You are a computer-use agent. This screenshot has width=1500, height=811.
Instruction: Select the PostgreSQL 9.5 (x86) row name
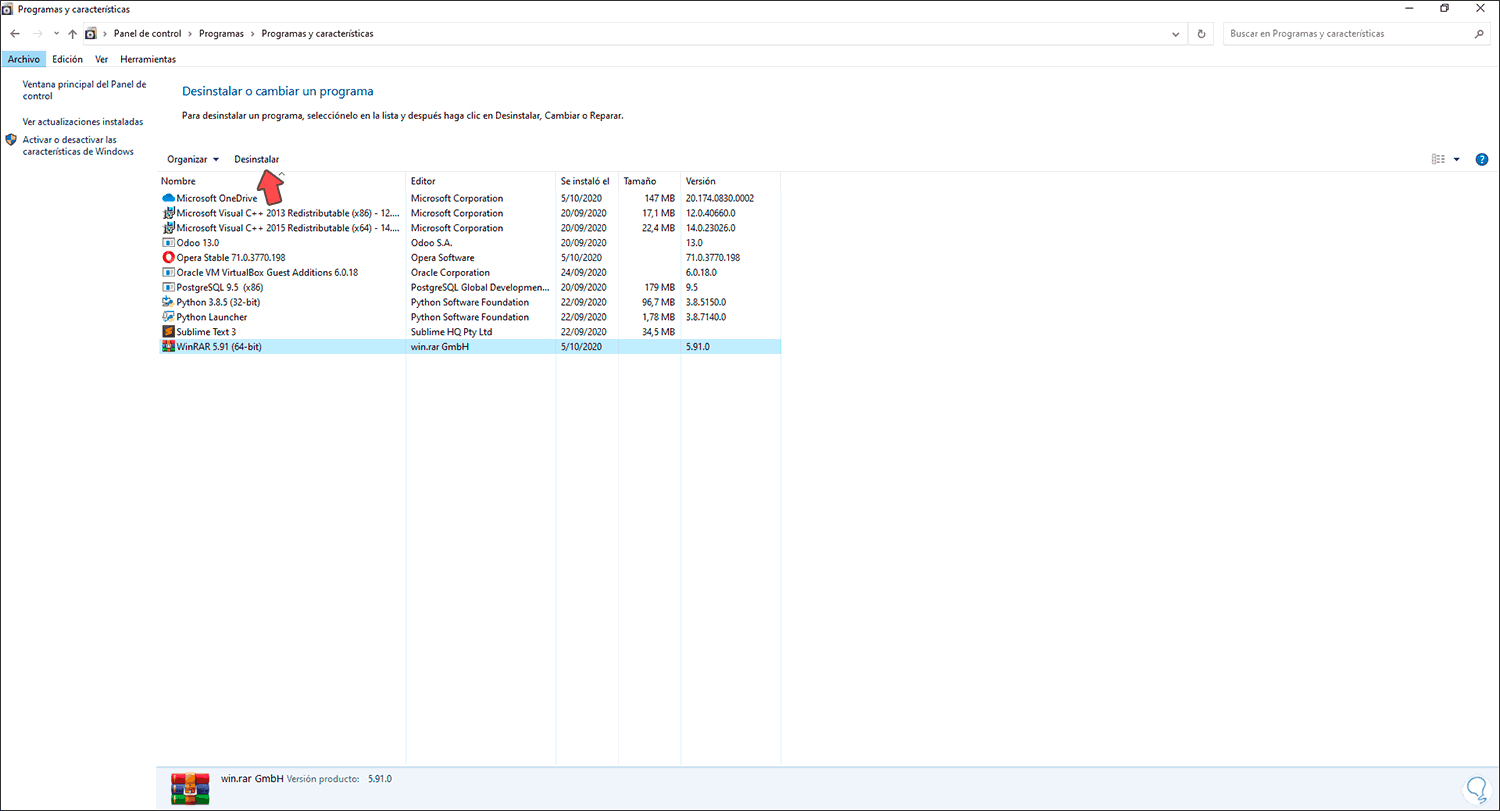click(220, 287)
